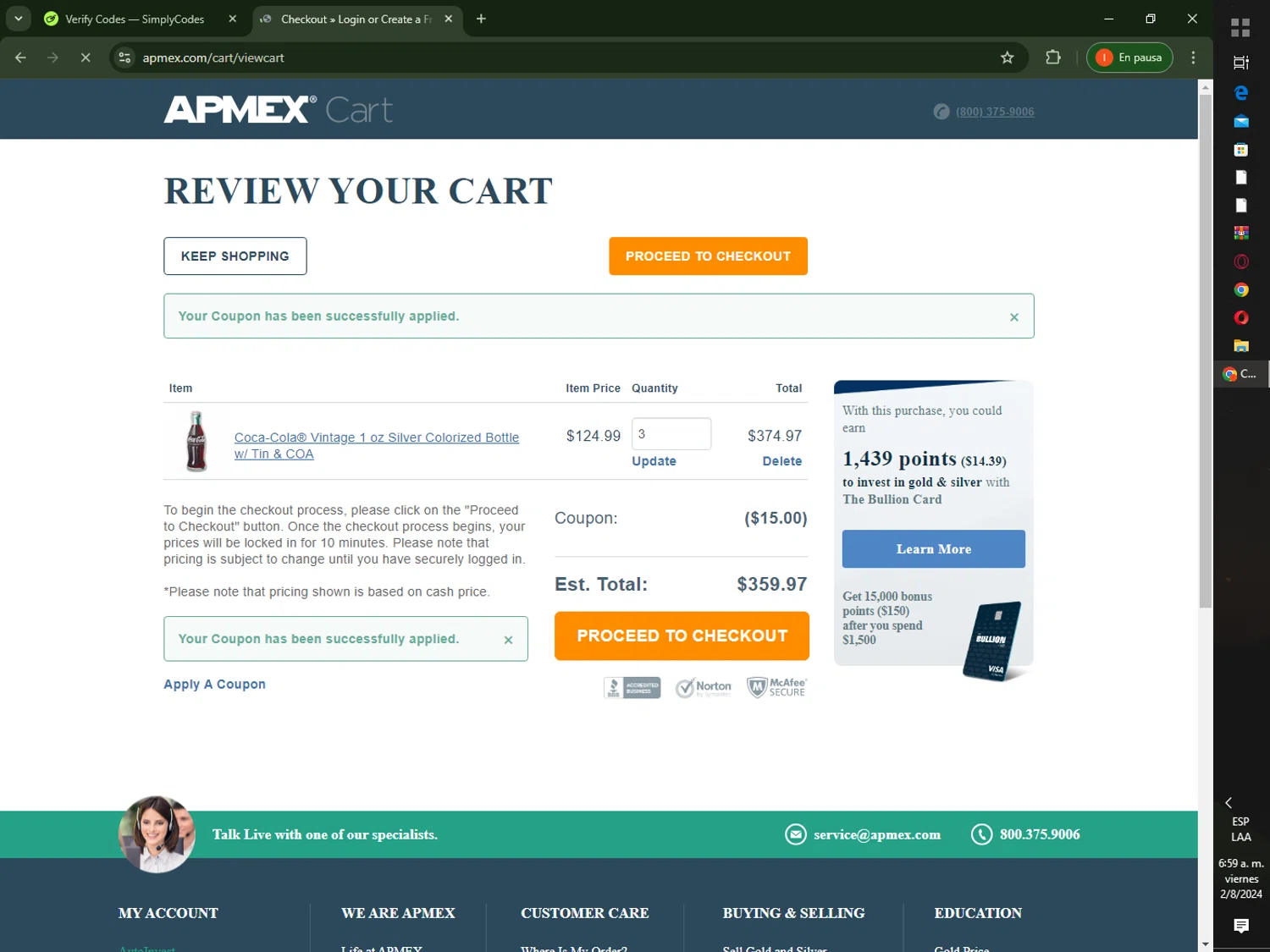Click the ESP LAA language indicator

[1240, 829]
